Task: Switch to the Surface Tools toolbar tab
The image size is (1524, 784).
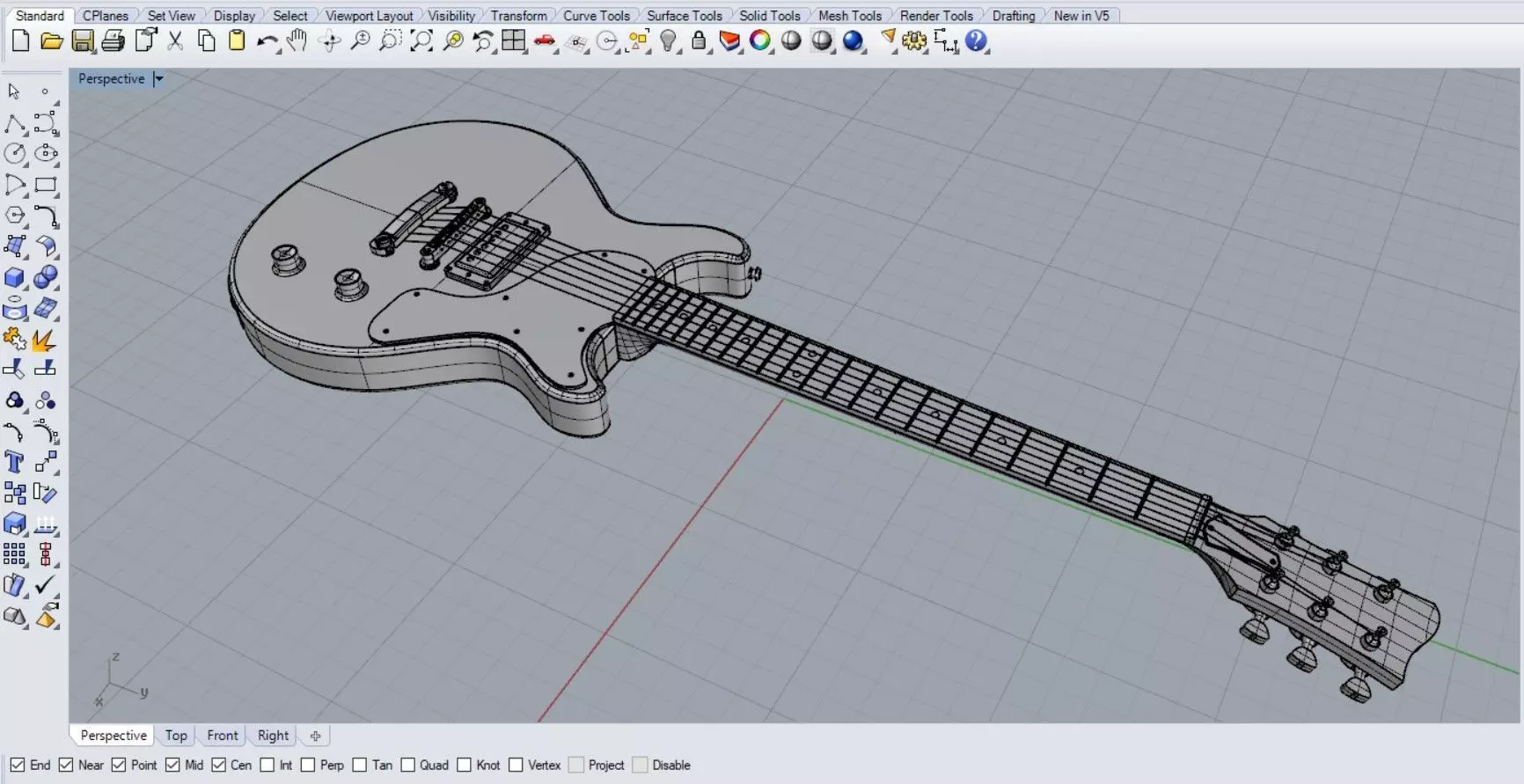Action: (685, 16)
